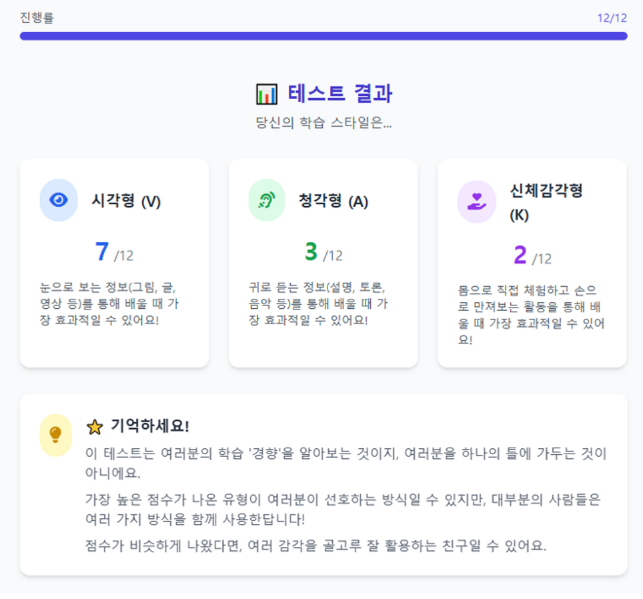This screenshot has width=643, height=599.
Task: Click the eye icon for 시각형
Action: pos(59,200)
